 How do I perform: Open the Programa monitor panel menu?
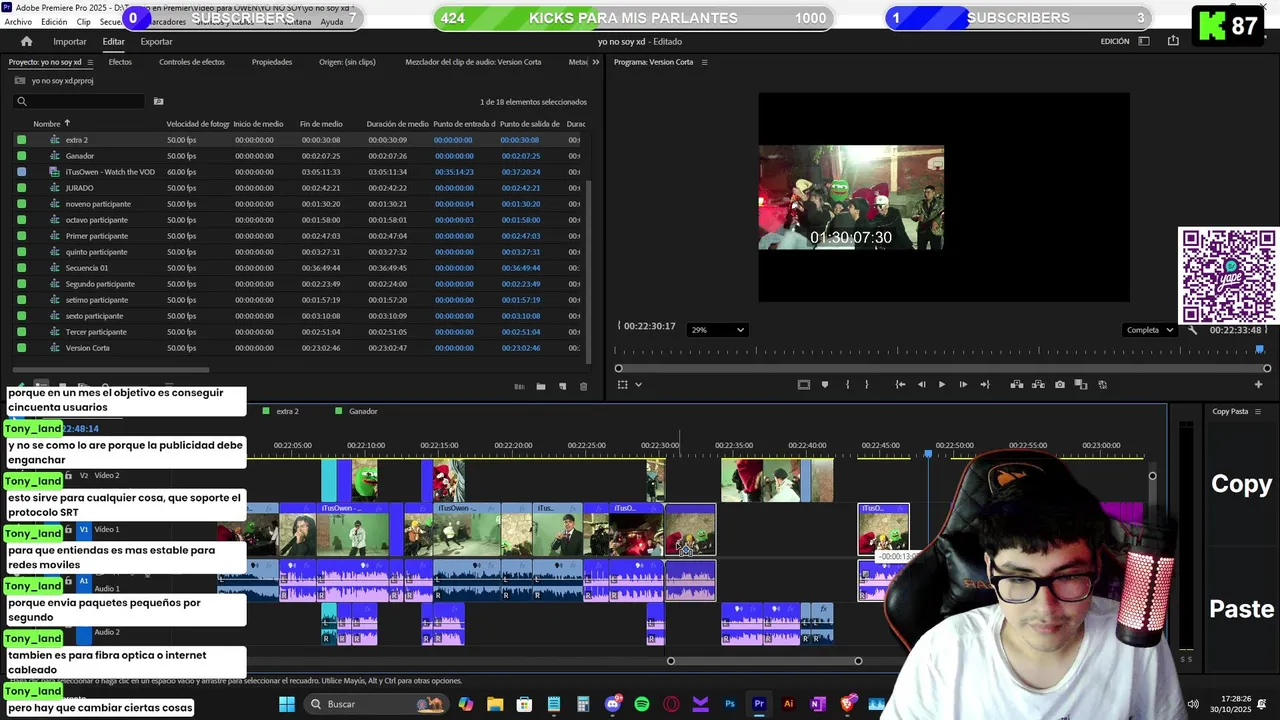[x=704, y=62]
